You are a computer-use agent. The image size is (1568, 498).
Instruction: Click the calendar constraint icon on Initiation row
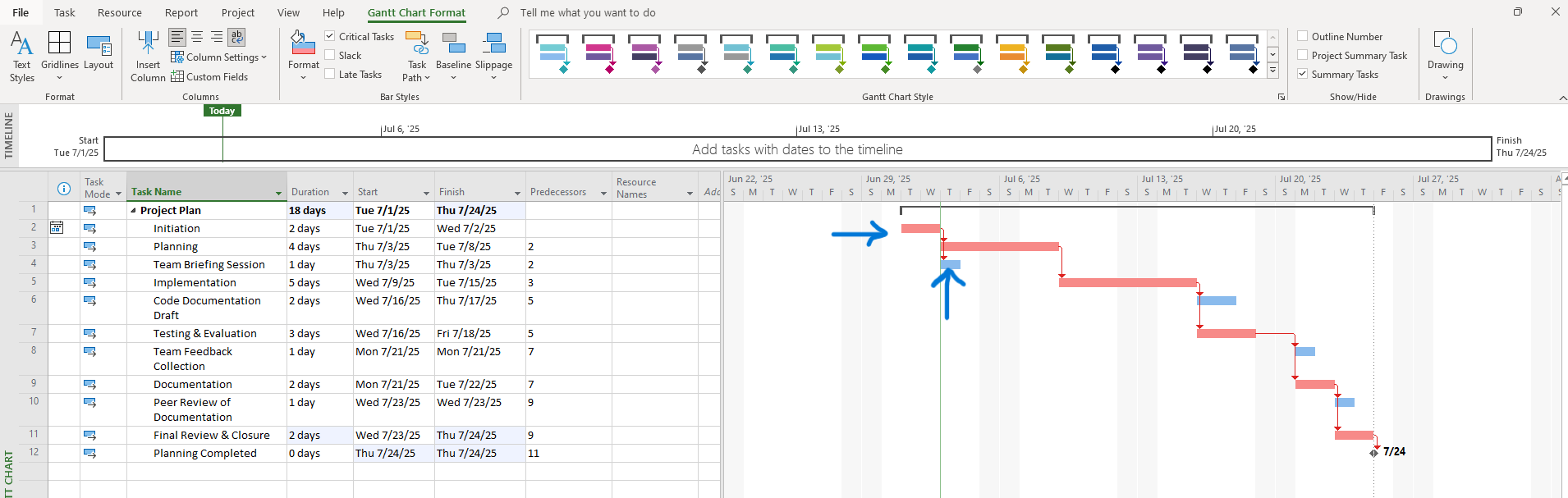coord(57,227)
